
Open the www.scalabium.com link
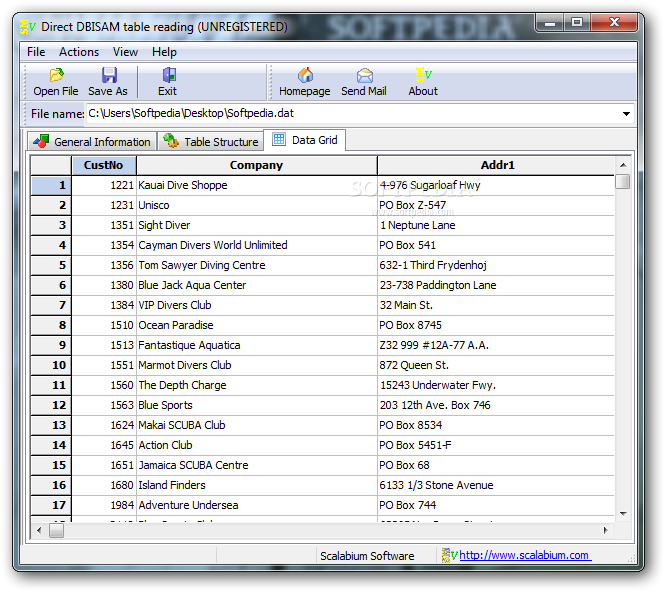coord(525,555)
